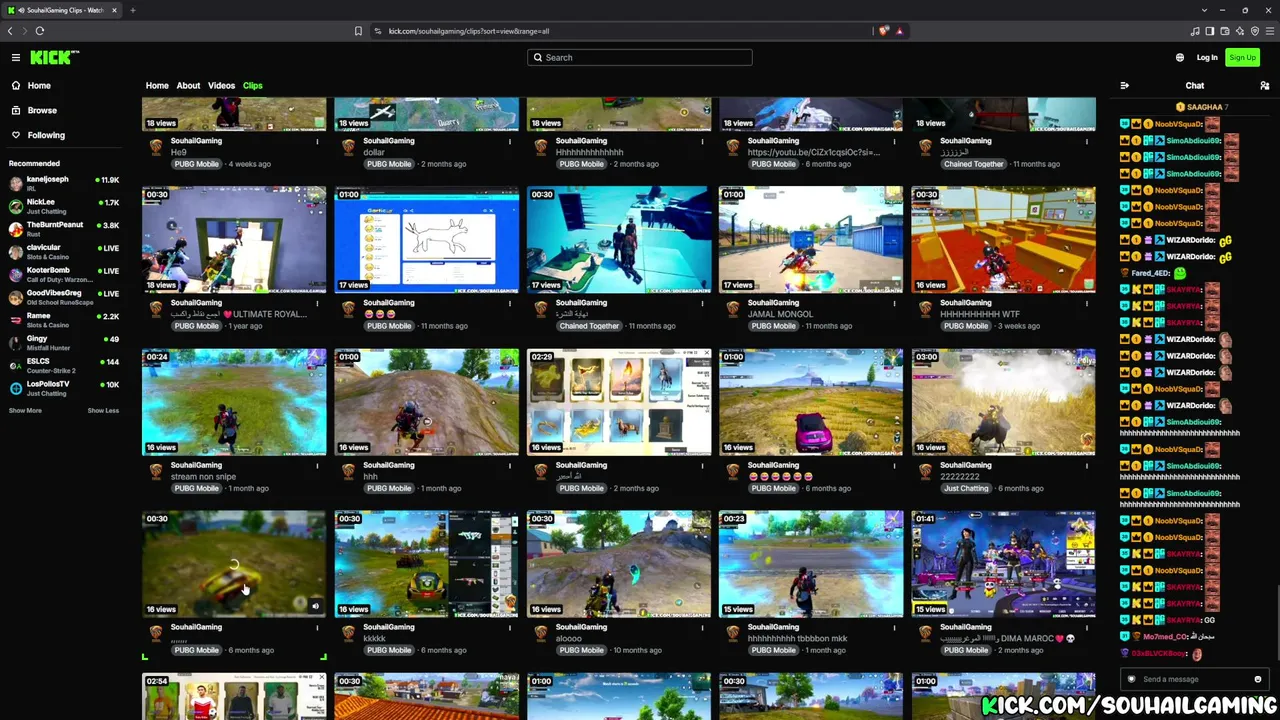
Task: Open options for 'stream non snipe' clip
Action: click(317, 465)
